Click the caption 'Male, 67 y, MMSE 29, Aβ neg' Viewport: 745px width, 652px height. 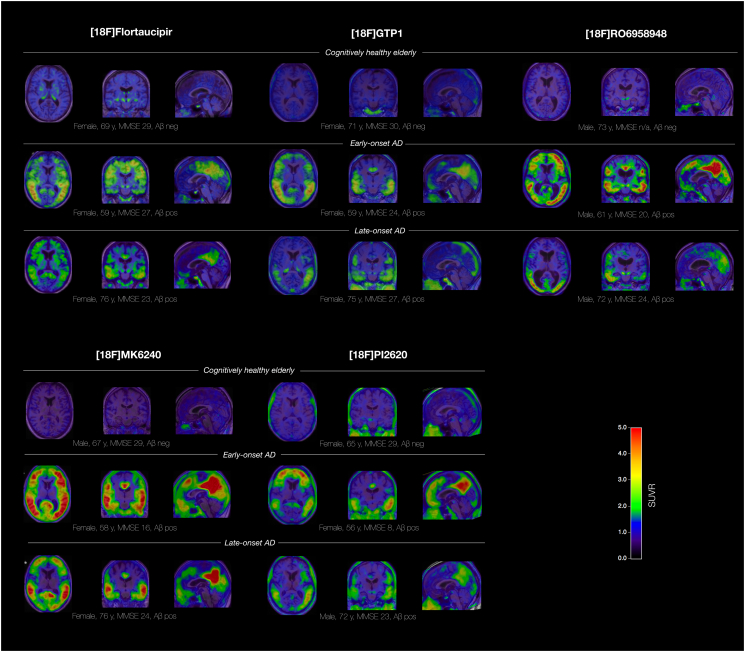[x=121, y=443]
